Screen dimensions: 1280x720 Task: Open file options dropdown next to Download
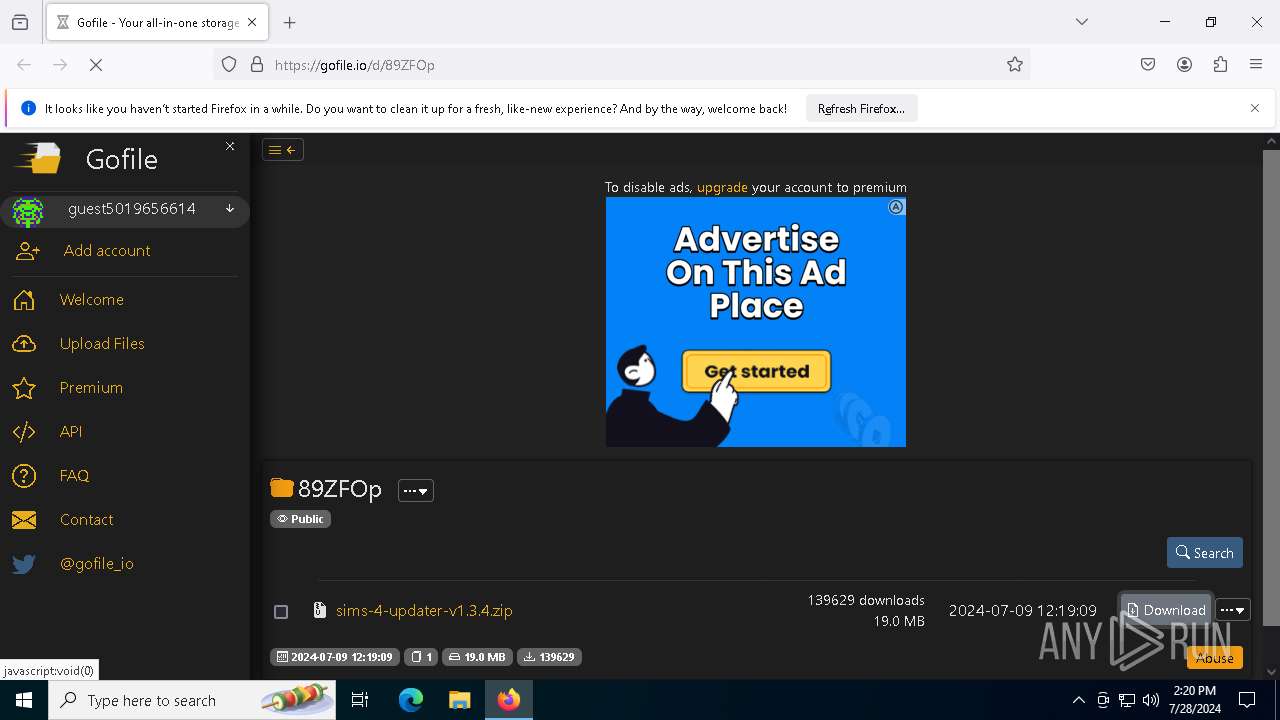(x=1233, y=610)
